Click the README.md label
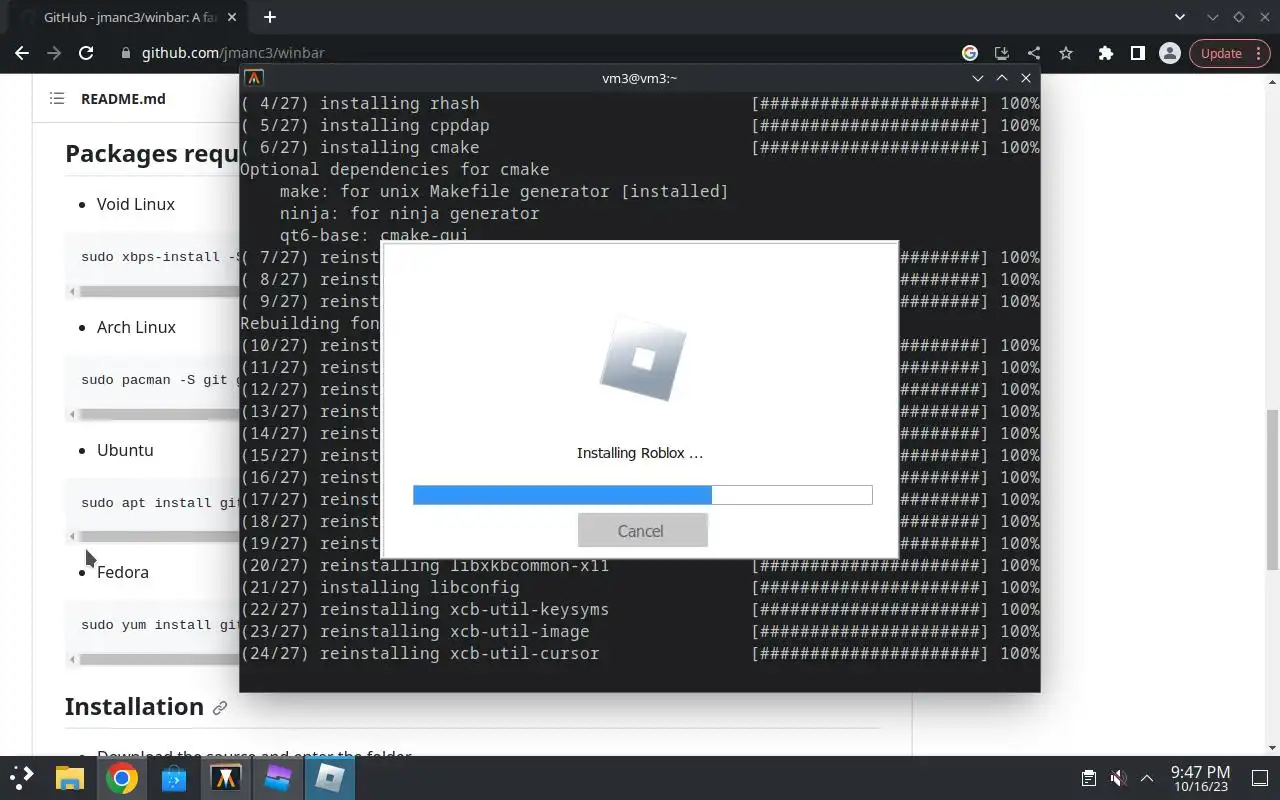The height and width of the screenshot is (800, 1280). click(123, 98)
